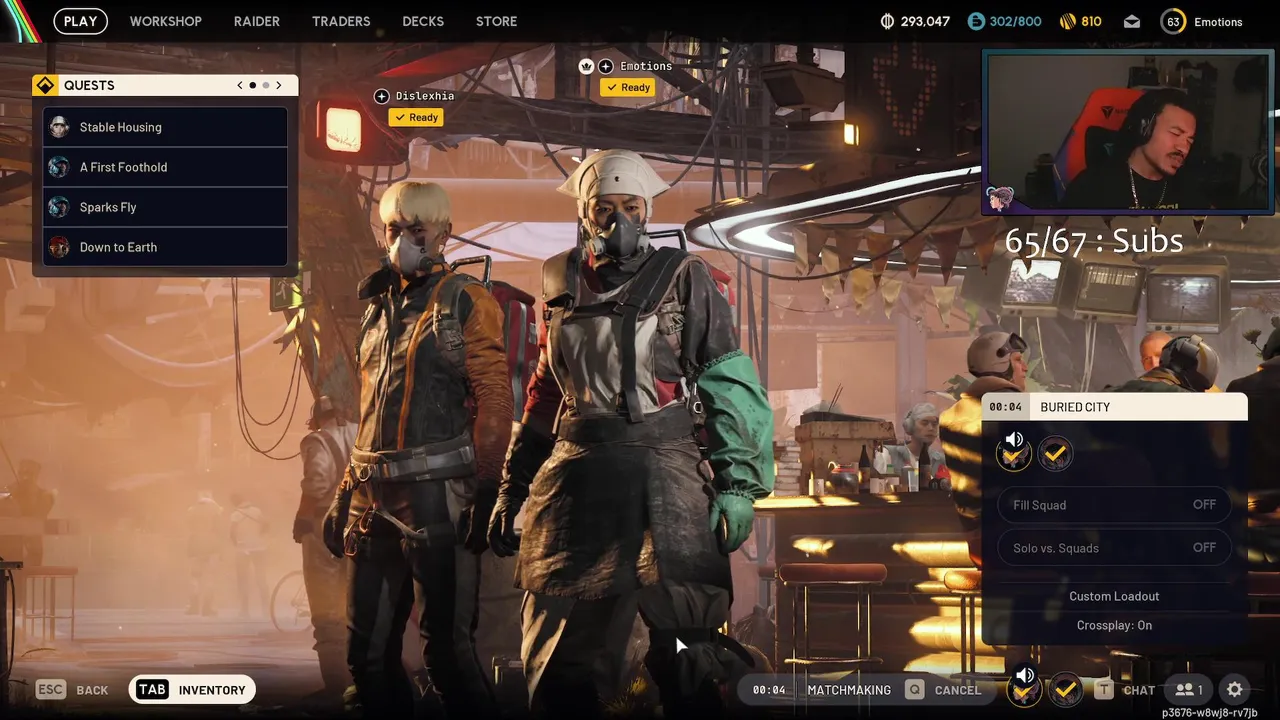Open the settings gear icon
The width and height of the screenshot is (1280, 720).
[x=1235, y=690]
